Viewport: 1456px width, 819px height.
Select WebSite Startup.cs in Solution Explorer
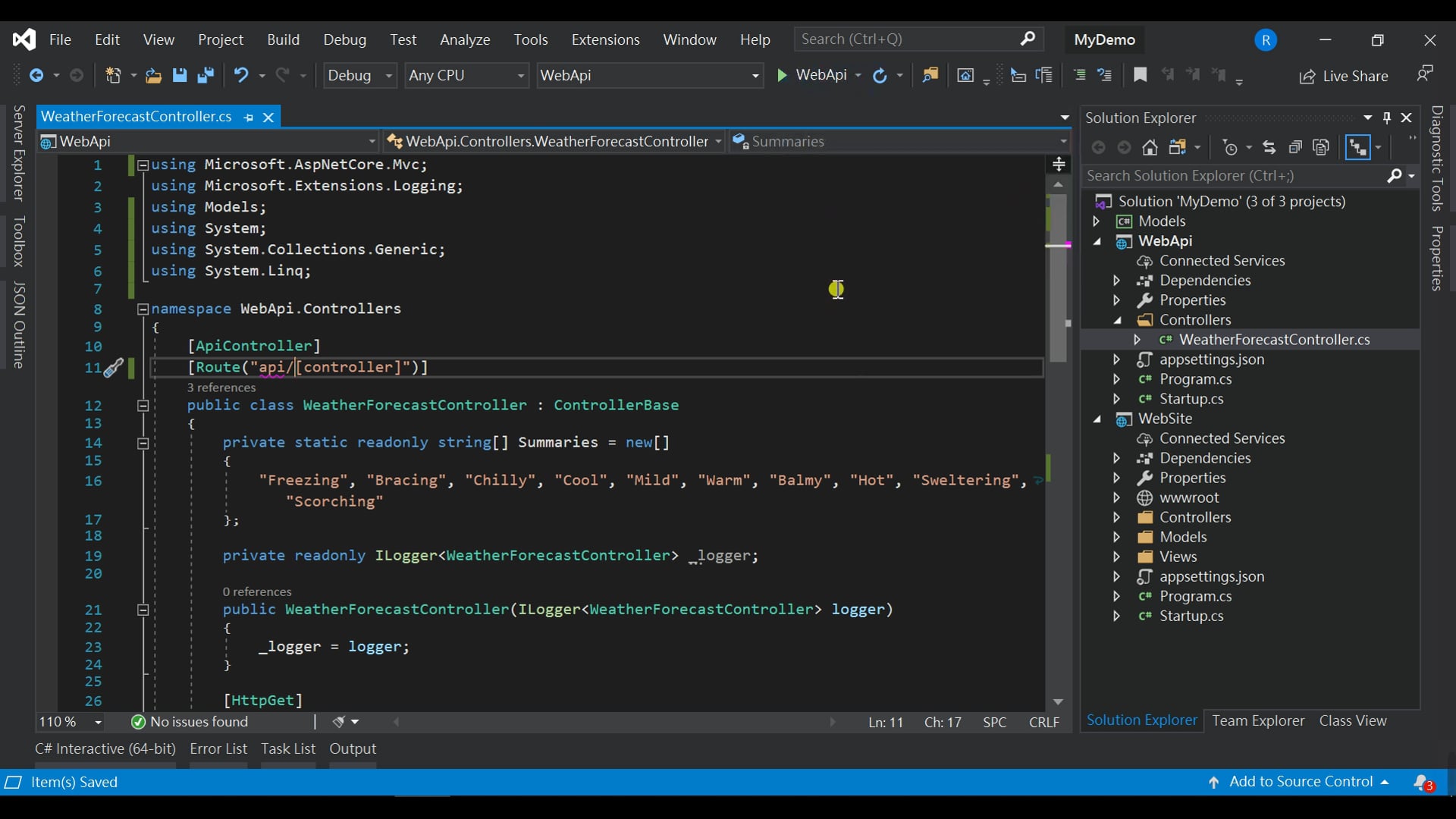1191,617
